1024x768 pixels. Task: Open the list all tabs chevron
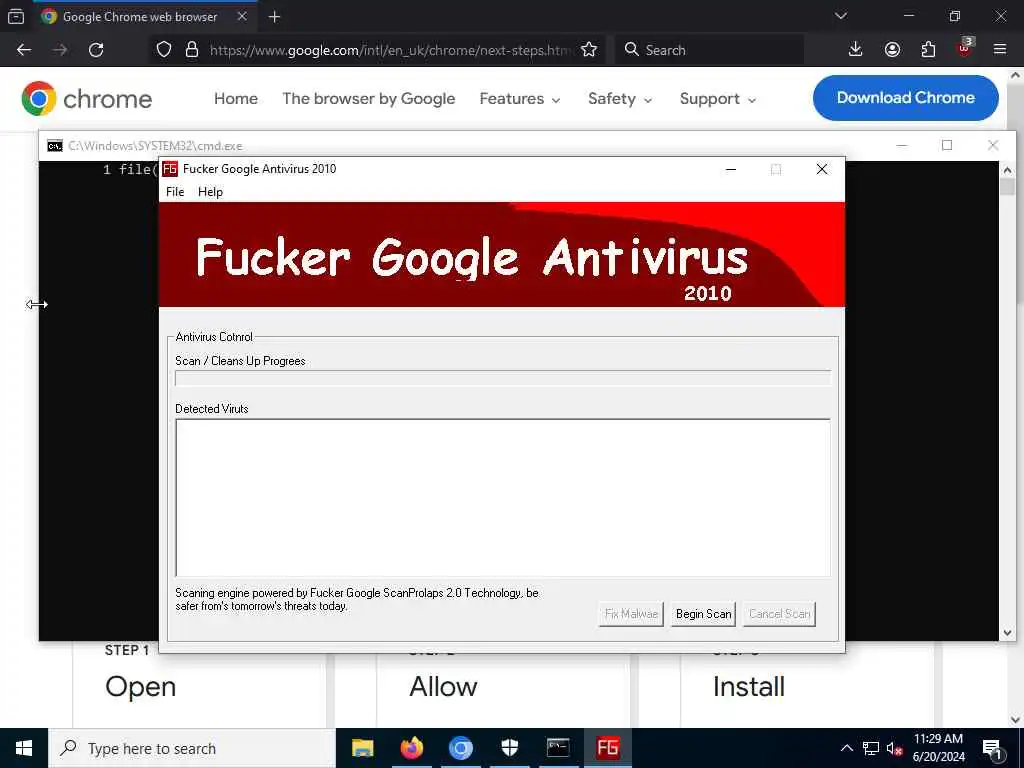pos(841,16)
